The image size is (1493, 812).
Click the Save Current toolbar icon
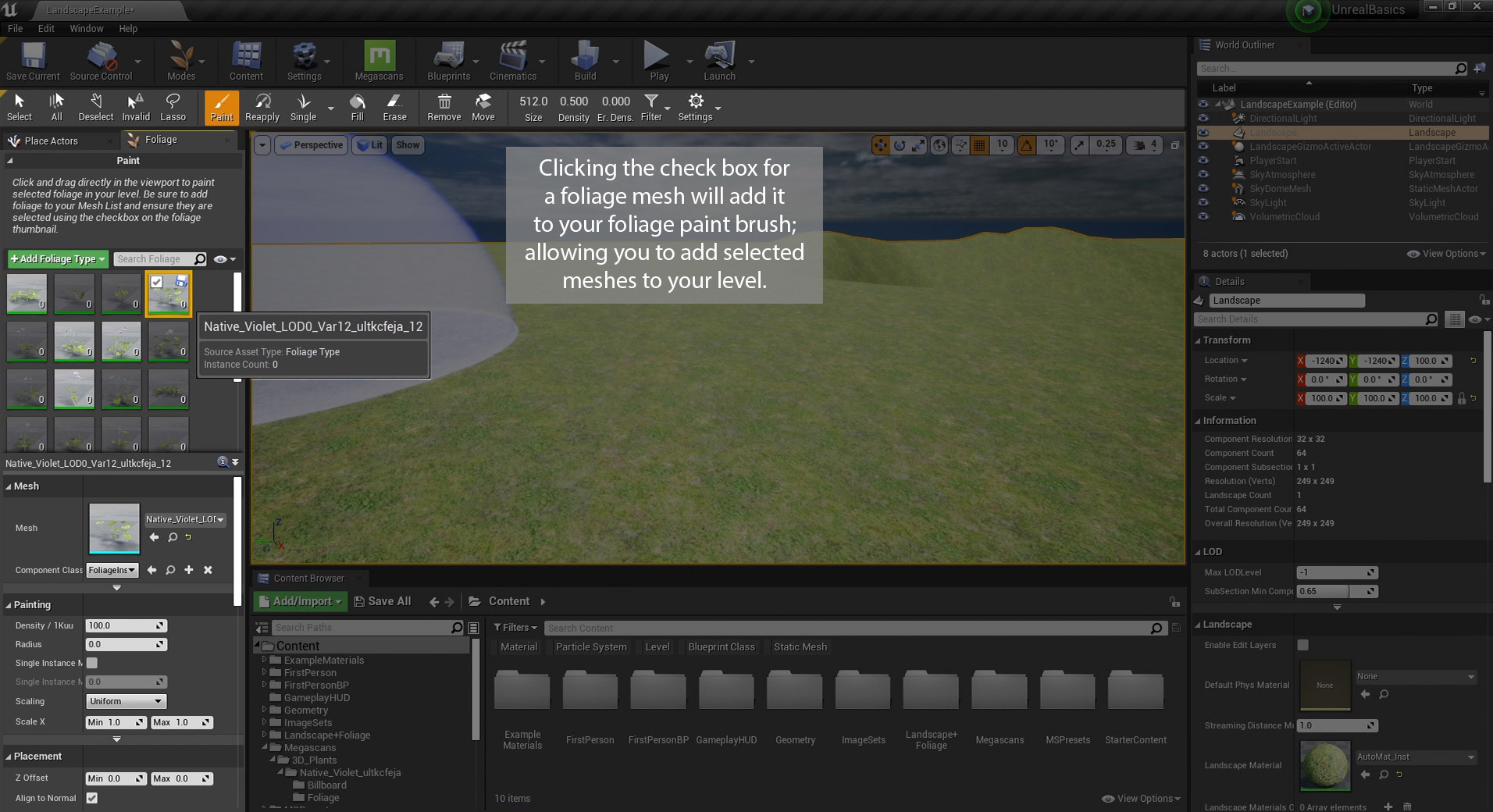[x=33, y=61]
